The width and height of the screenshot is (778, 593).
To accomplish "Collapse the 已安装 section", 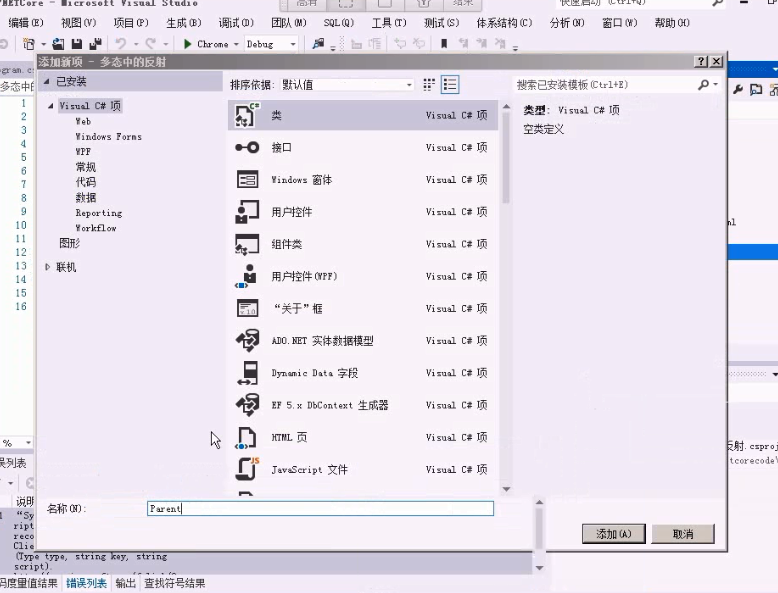I will coord(46,81).
